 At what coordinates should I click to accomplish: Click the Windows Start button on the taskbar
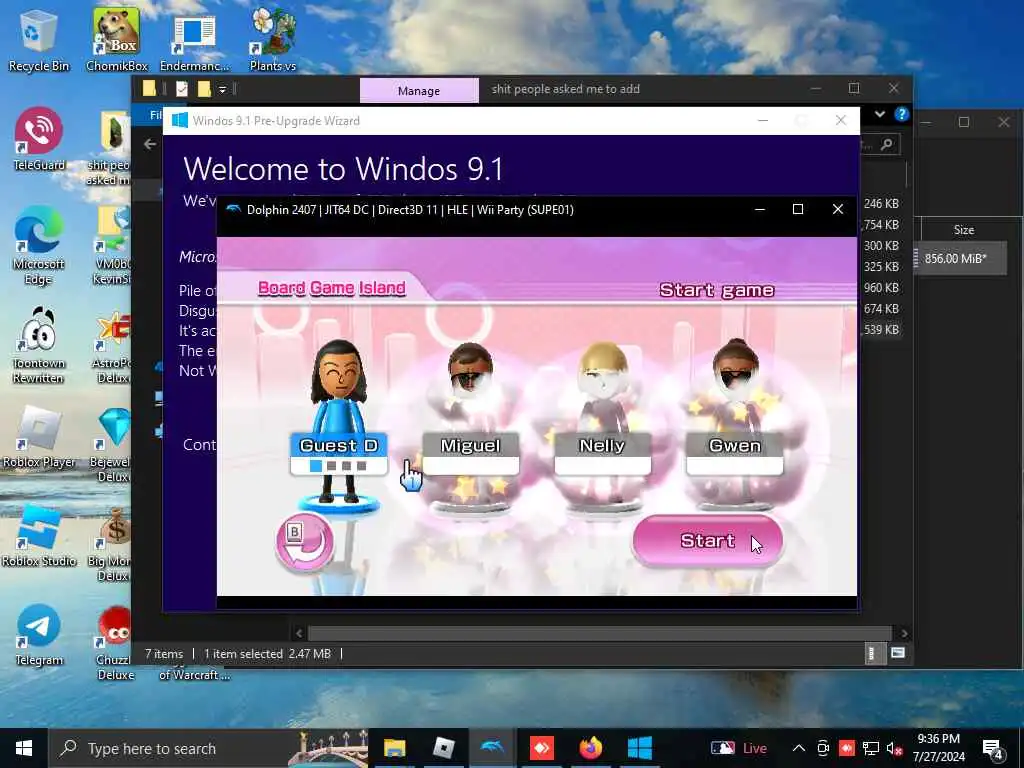(x=24, y=748)
